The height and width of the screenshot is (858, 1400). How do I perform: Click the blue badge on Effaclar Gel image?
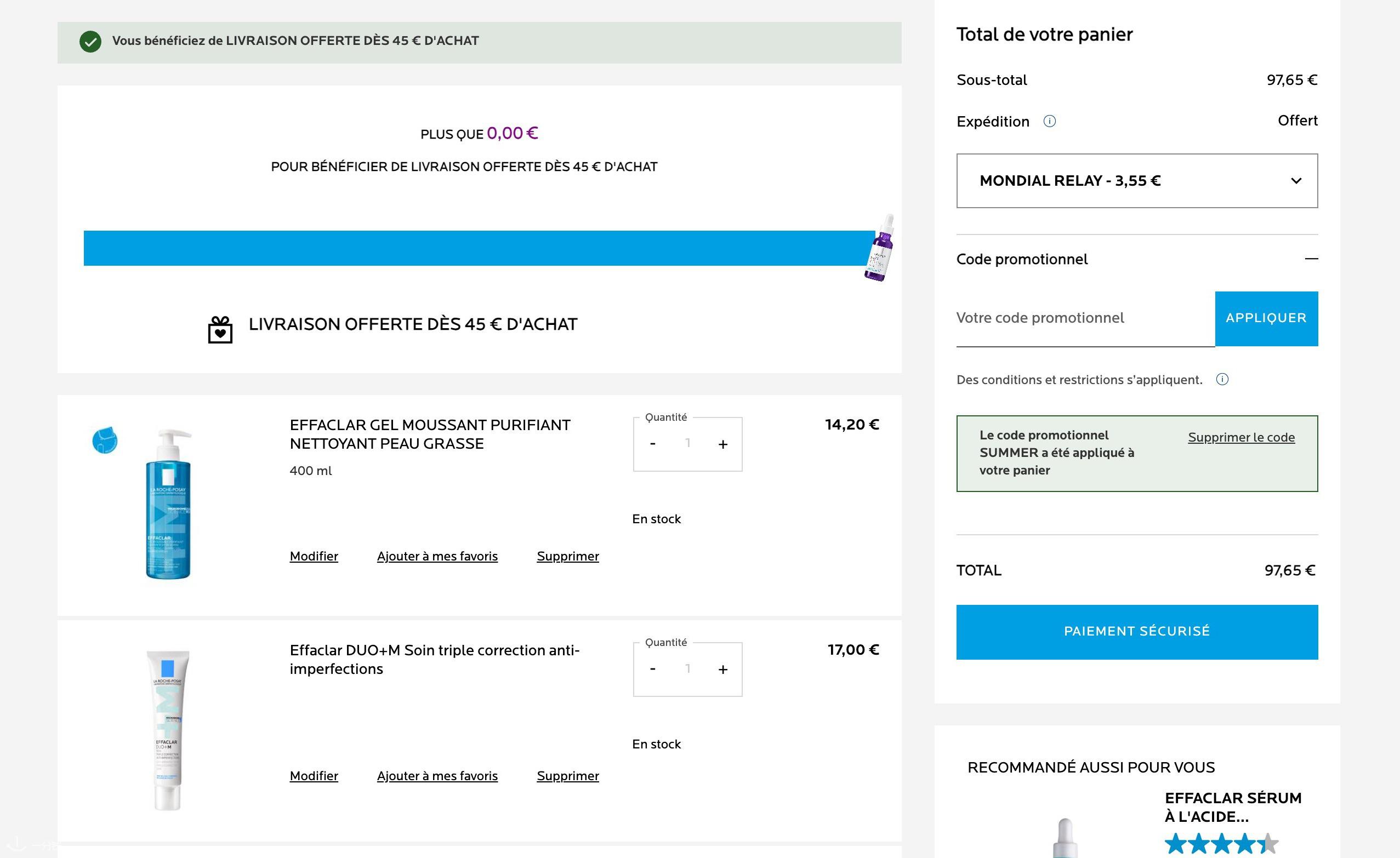point(105,440)
